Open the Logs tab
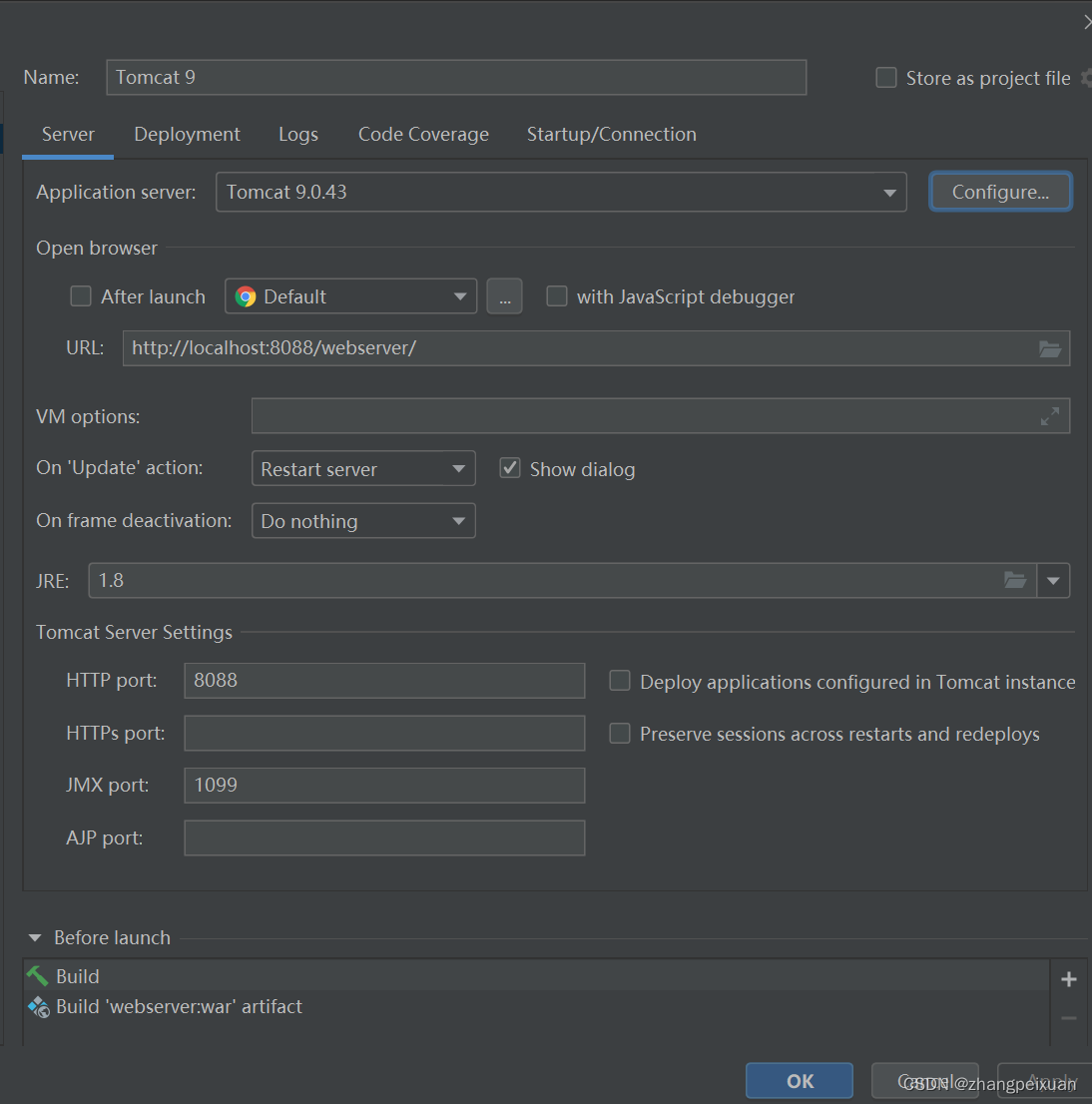The width and height of the screenshot is (1092, 1104). [298, 135]
